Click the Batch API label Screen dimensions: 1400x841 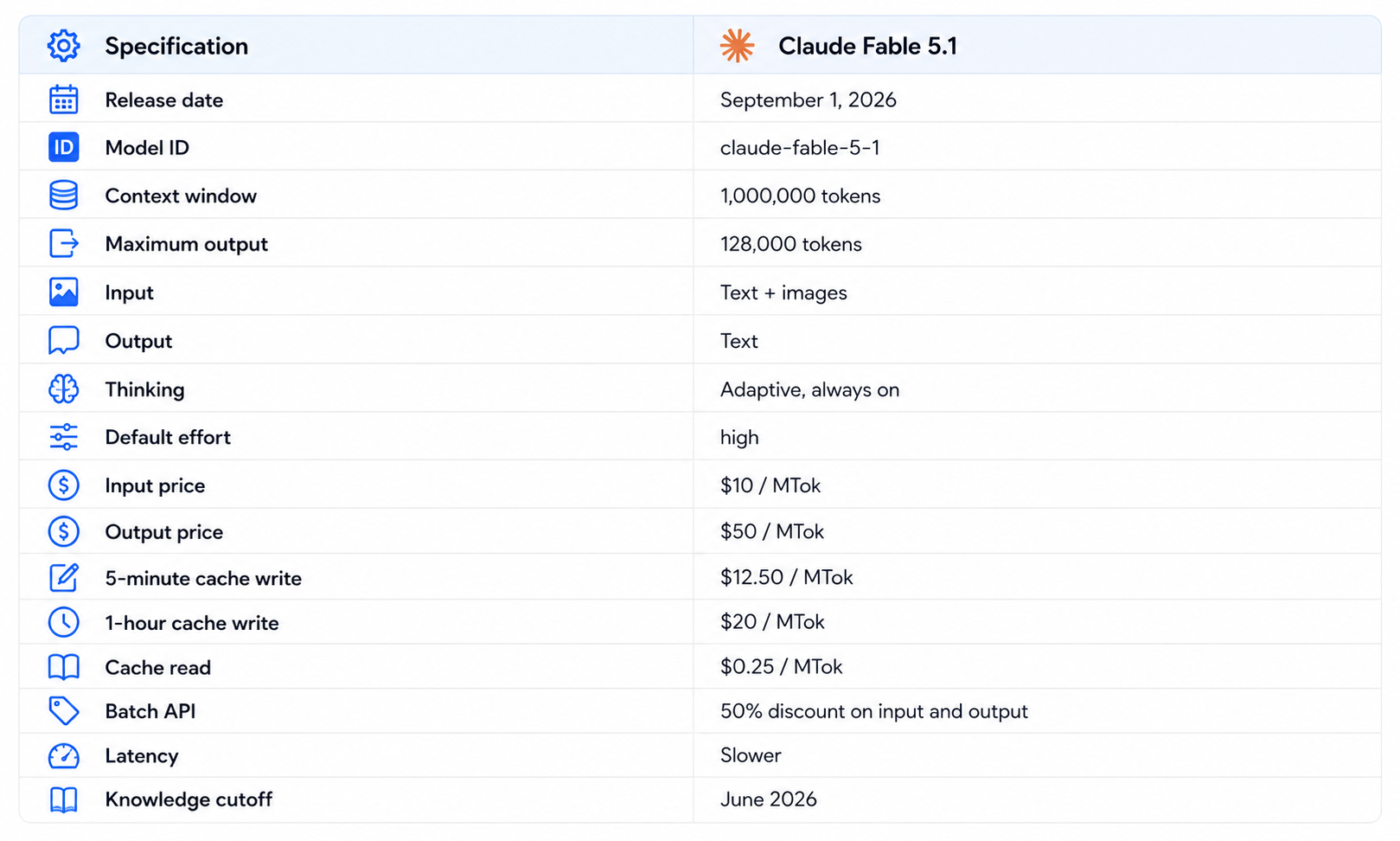150,711
